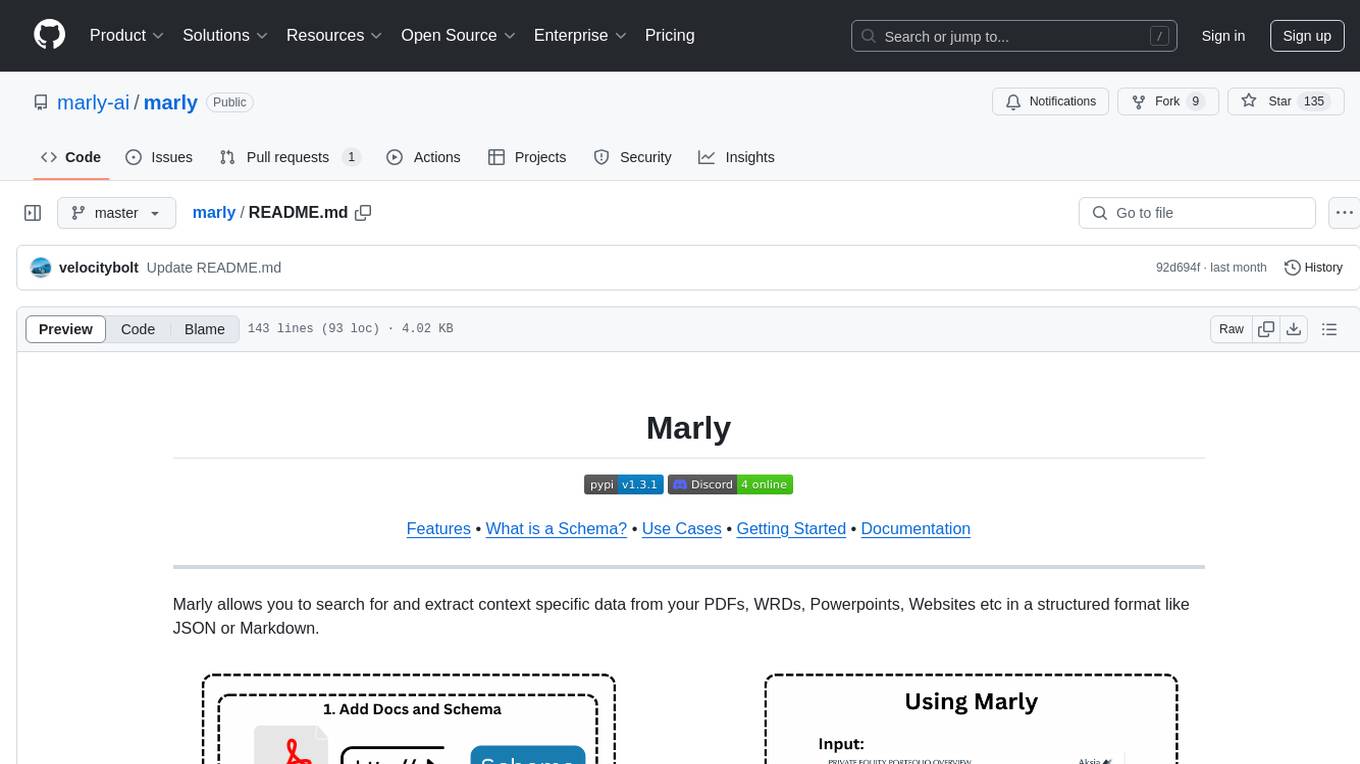Screen dimensions: 1360x764
Task: Switch to the Issues tab
Action: pos(159,157)
